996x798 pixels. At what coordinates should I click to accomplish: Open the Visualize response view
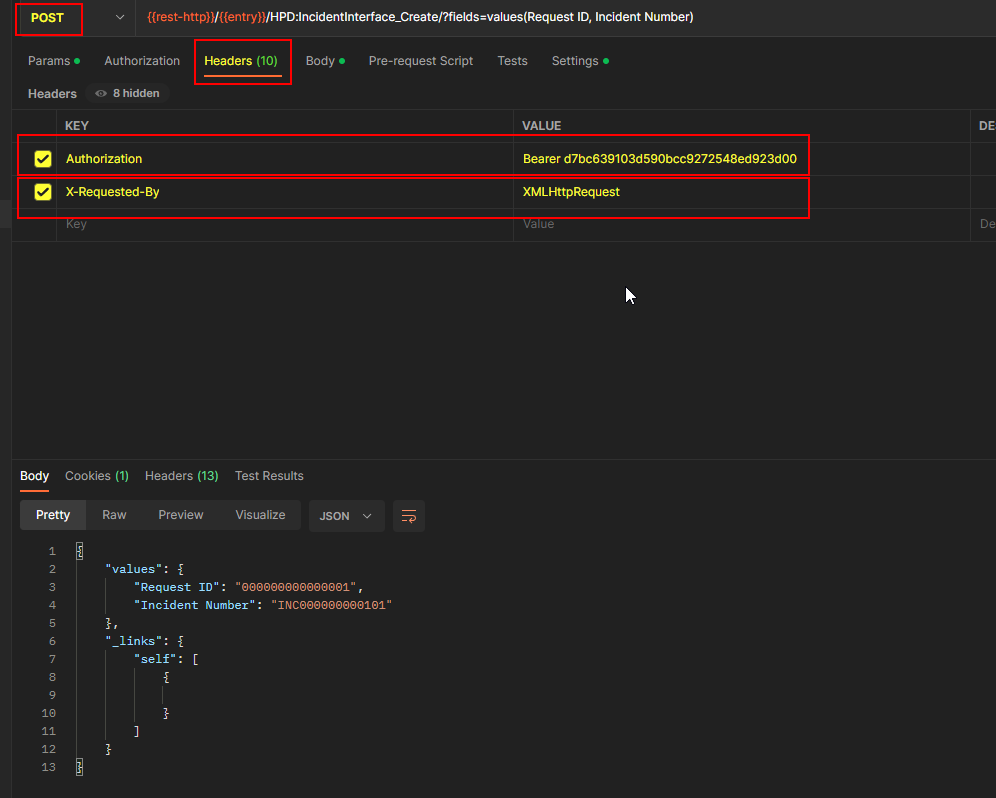click(x=260, y=515)
